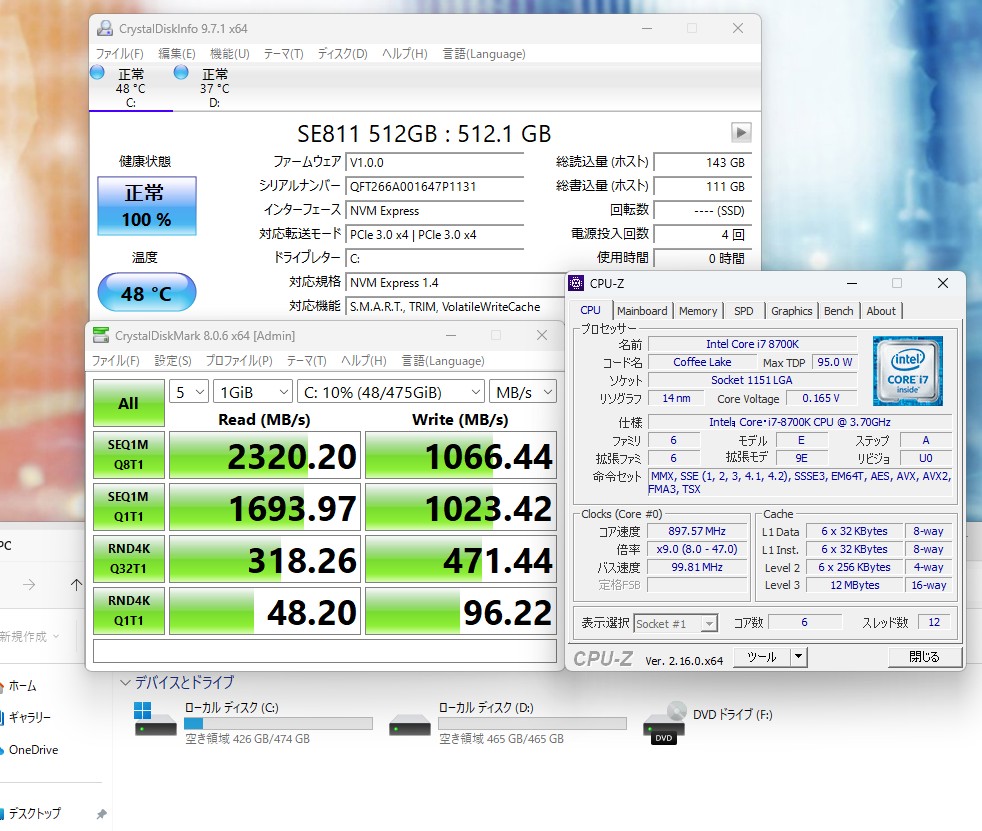982x831 pixels.
Task: Switch to the Bench tab in CPU-Z
Action: (x=838, y=311)
